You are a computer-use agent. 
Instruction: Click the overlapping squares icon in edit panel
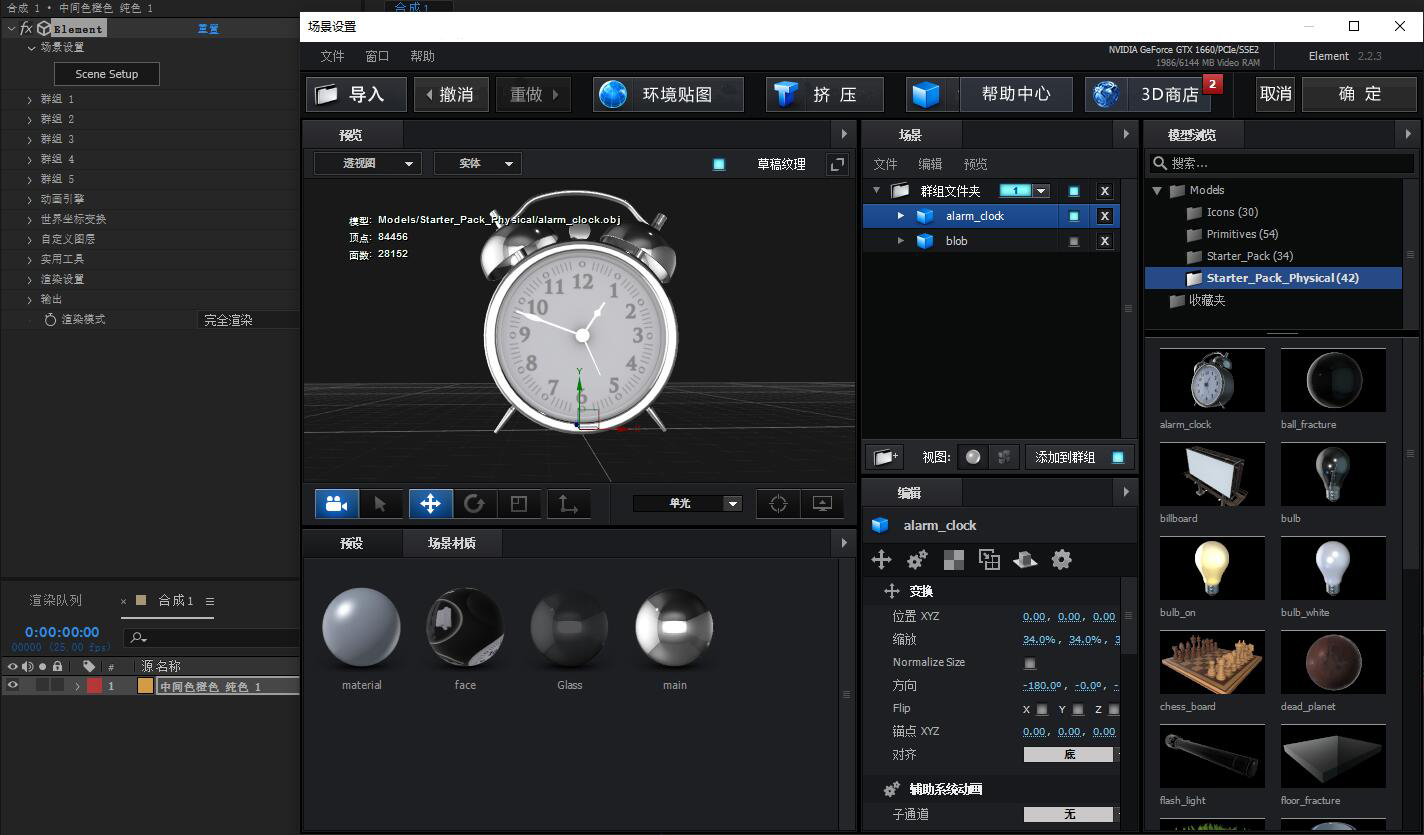pos(989,560)
